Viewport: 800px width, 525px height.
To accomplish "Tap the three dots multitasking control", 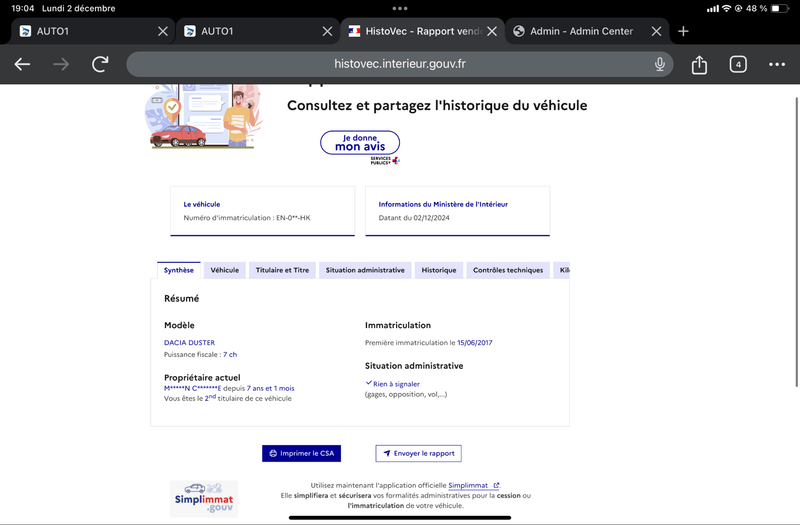I will point(399,8).
